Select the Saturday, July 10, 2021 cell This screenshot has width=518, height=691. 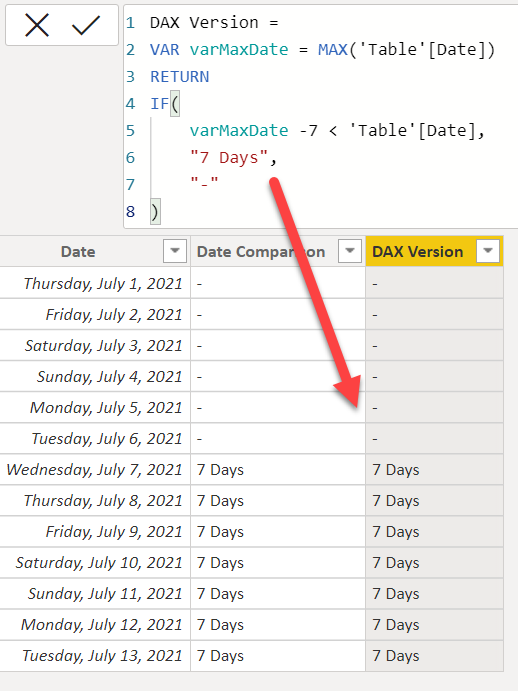[95, 563]
